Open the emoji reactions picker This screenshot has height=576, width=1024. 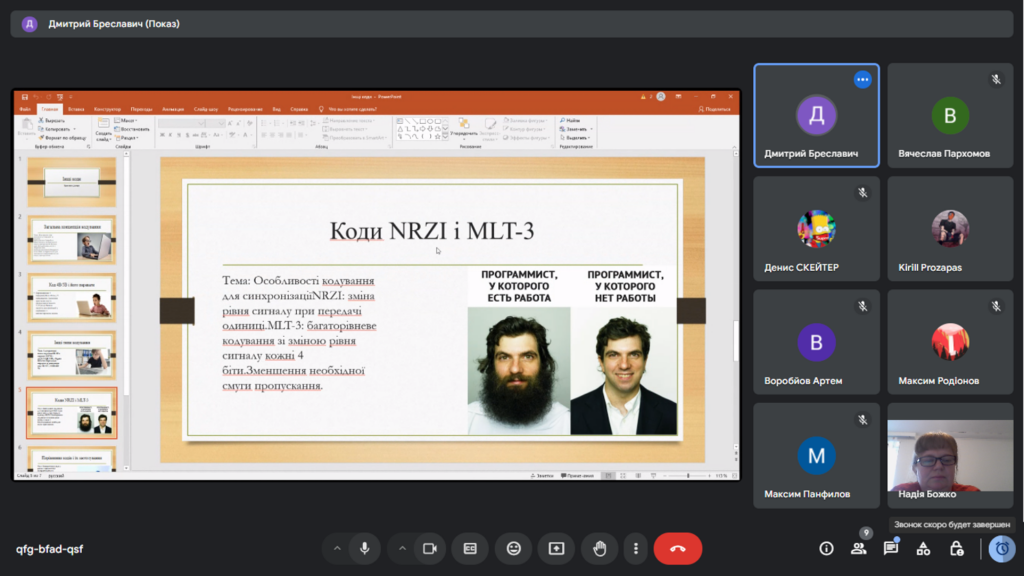(x=513, y=548)
